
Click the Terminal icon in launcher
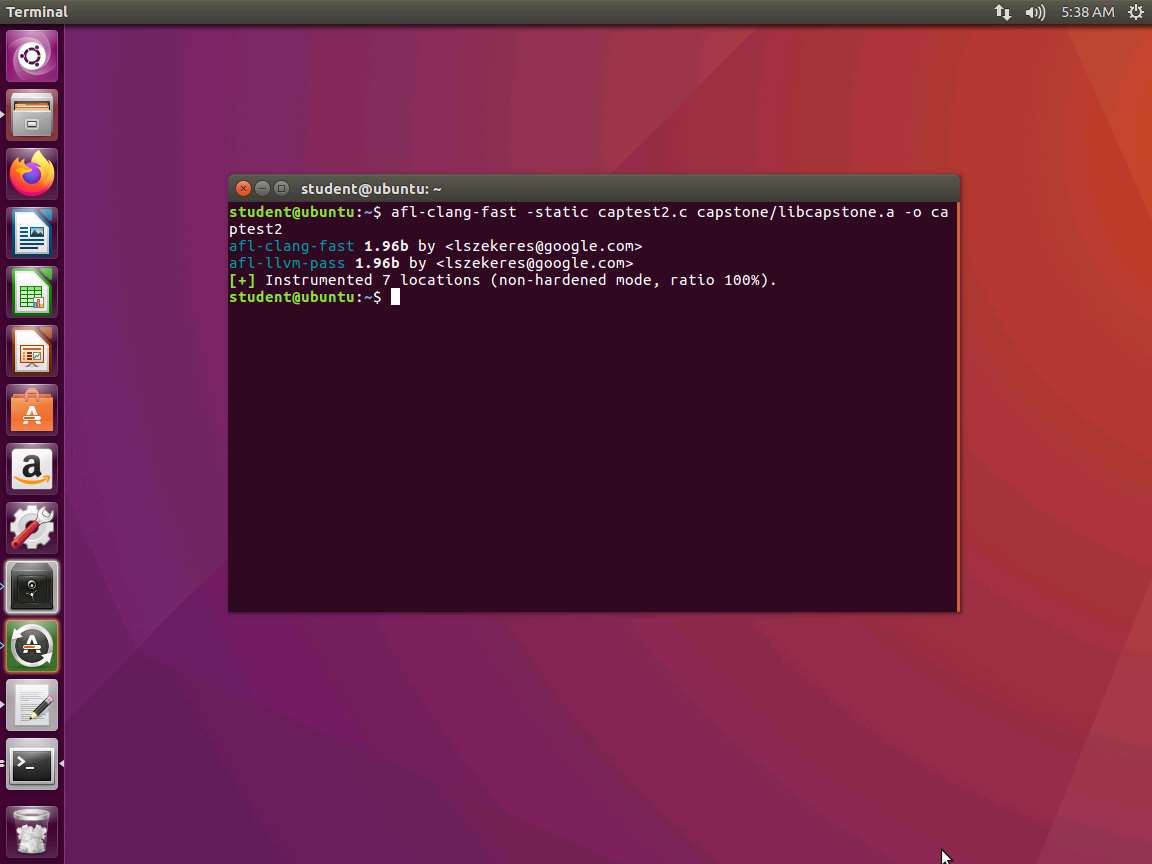pos(32,765)
